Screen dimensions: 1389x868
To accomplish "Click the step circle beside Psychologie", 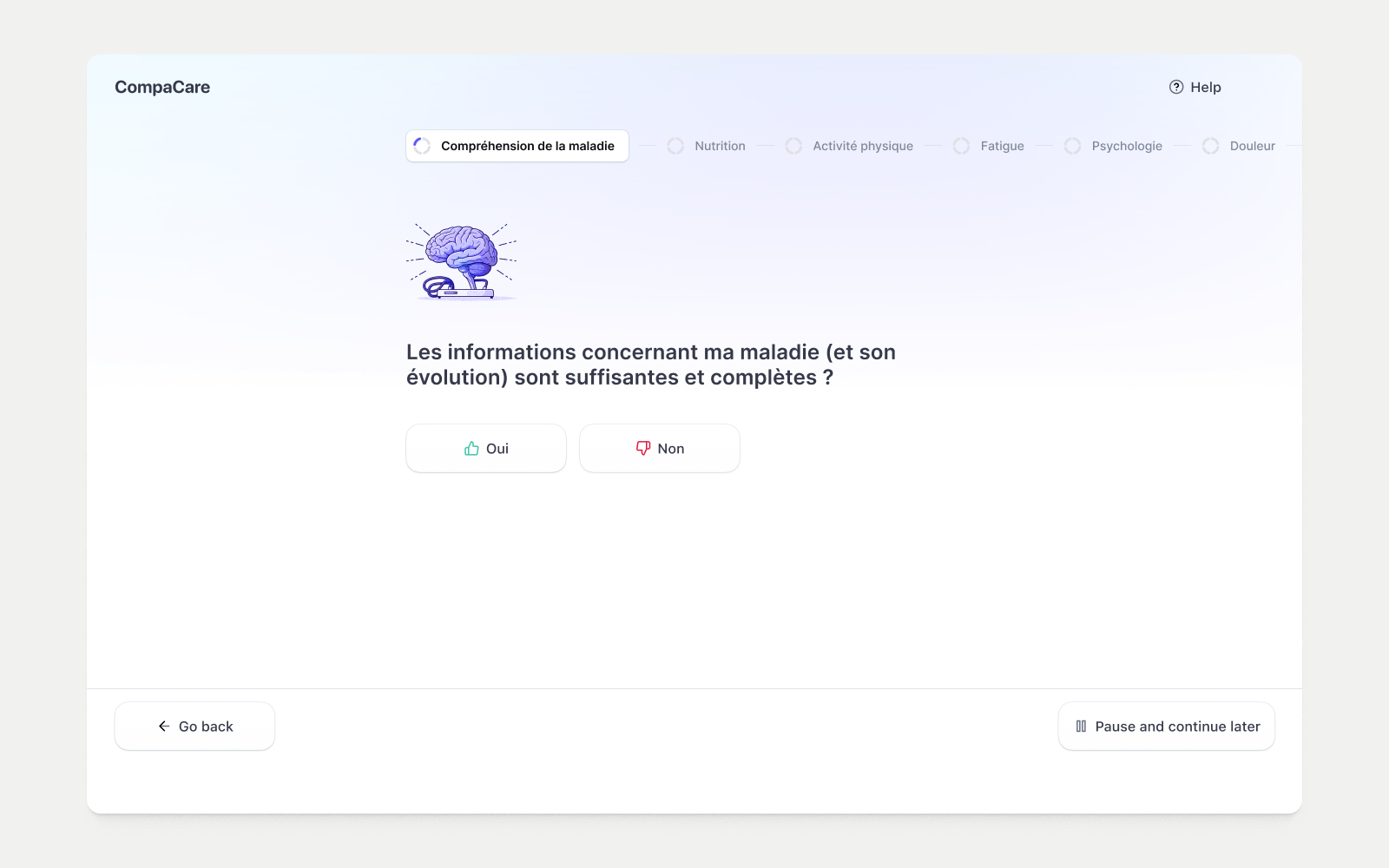I will point(1072,146).
